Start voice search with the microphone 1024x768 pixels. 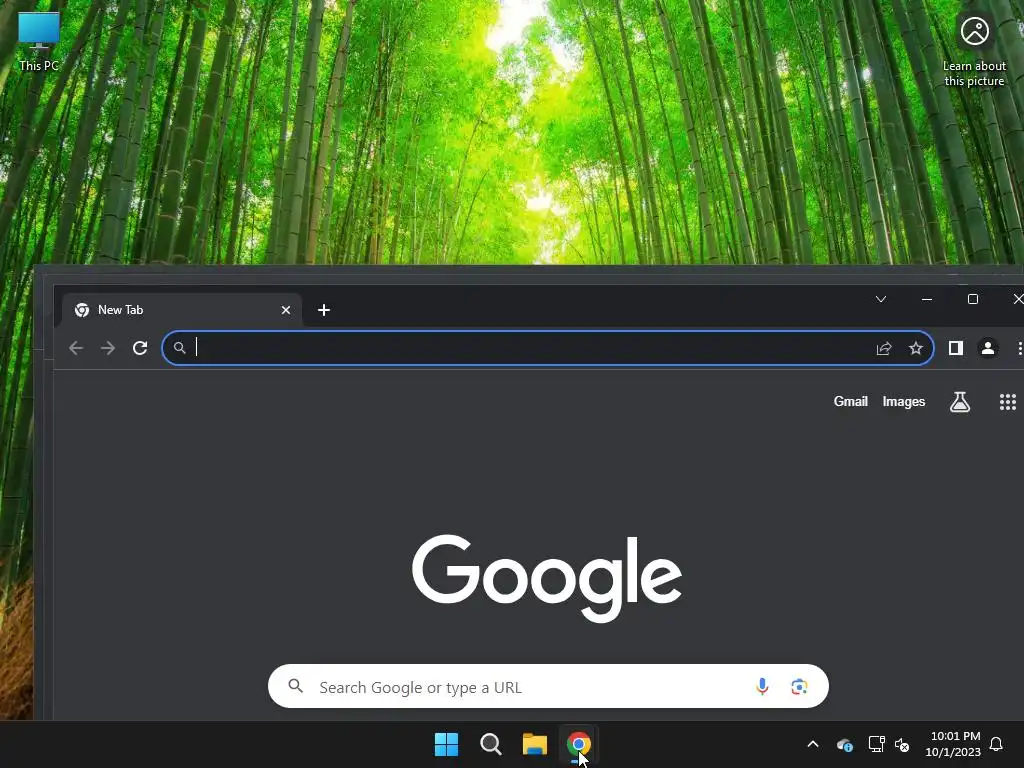tap(761, 686)
